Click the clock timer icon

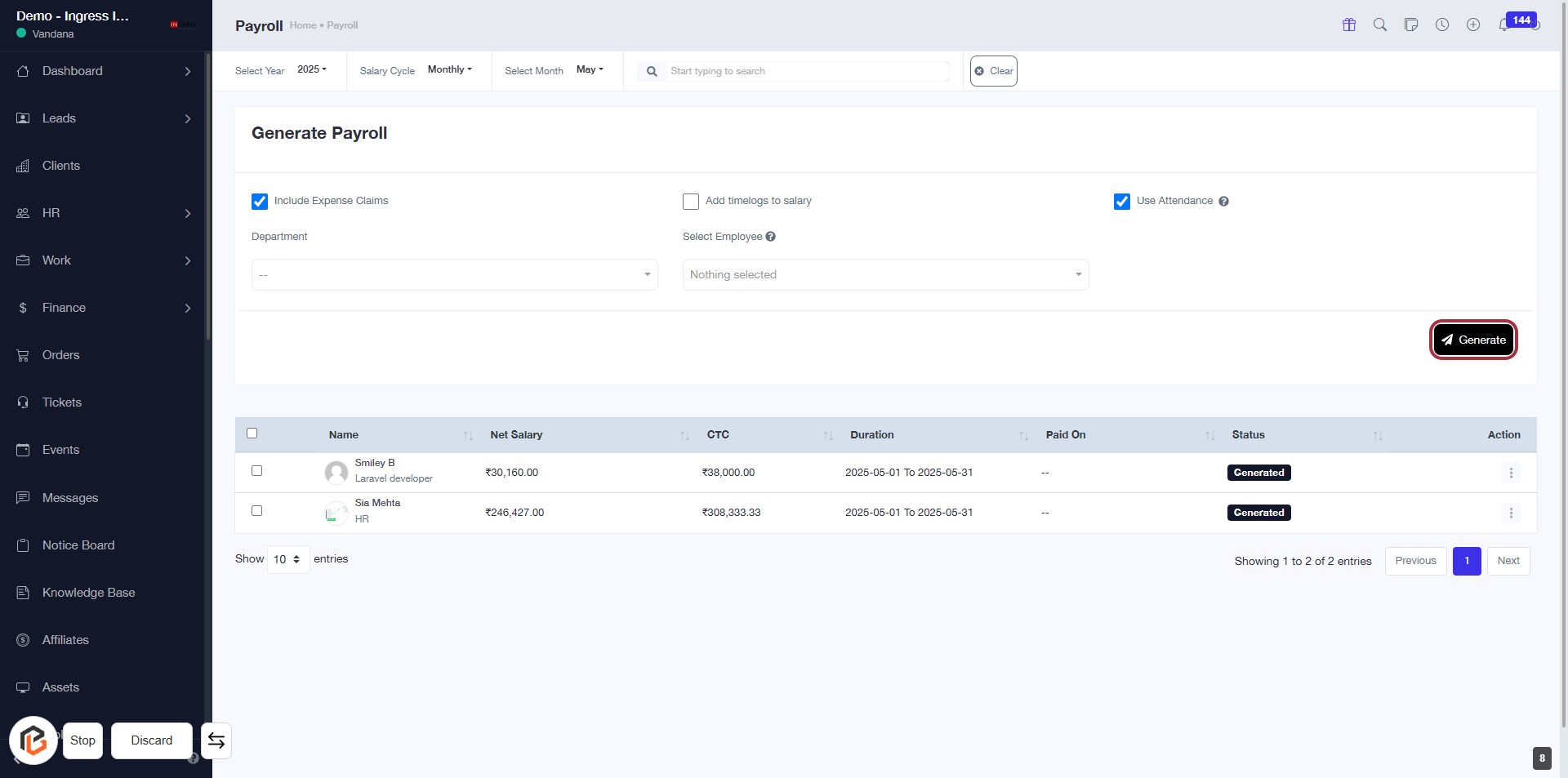1442,25
